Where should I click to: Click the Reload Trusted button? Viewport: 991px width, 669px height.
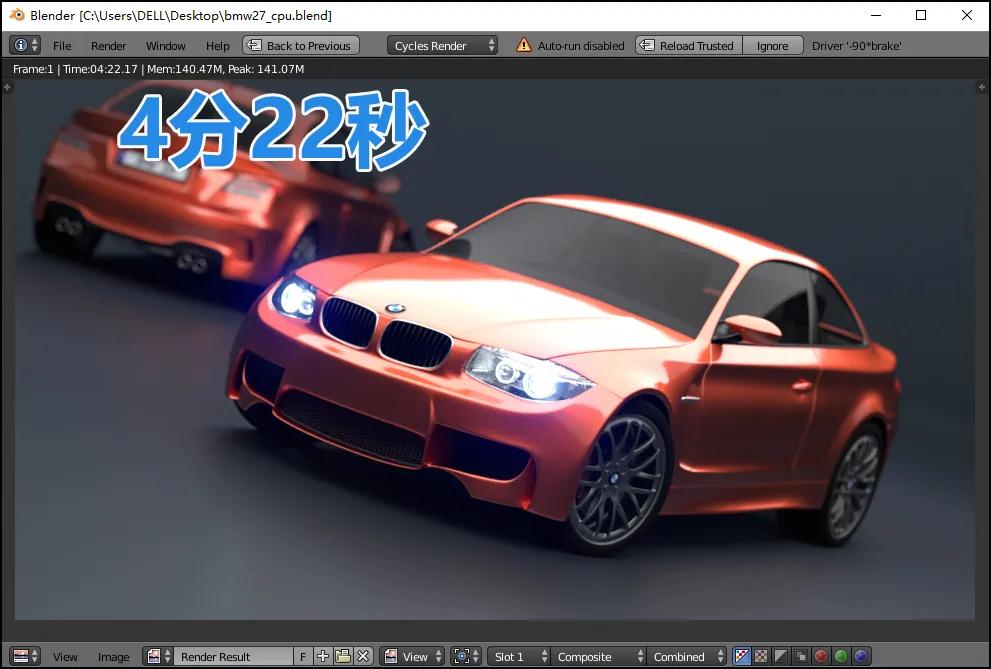[x=689, y=46]
